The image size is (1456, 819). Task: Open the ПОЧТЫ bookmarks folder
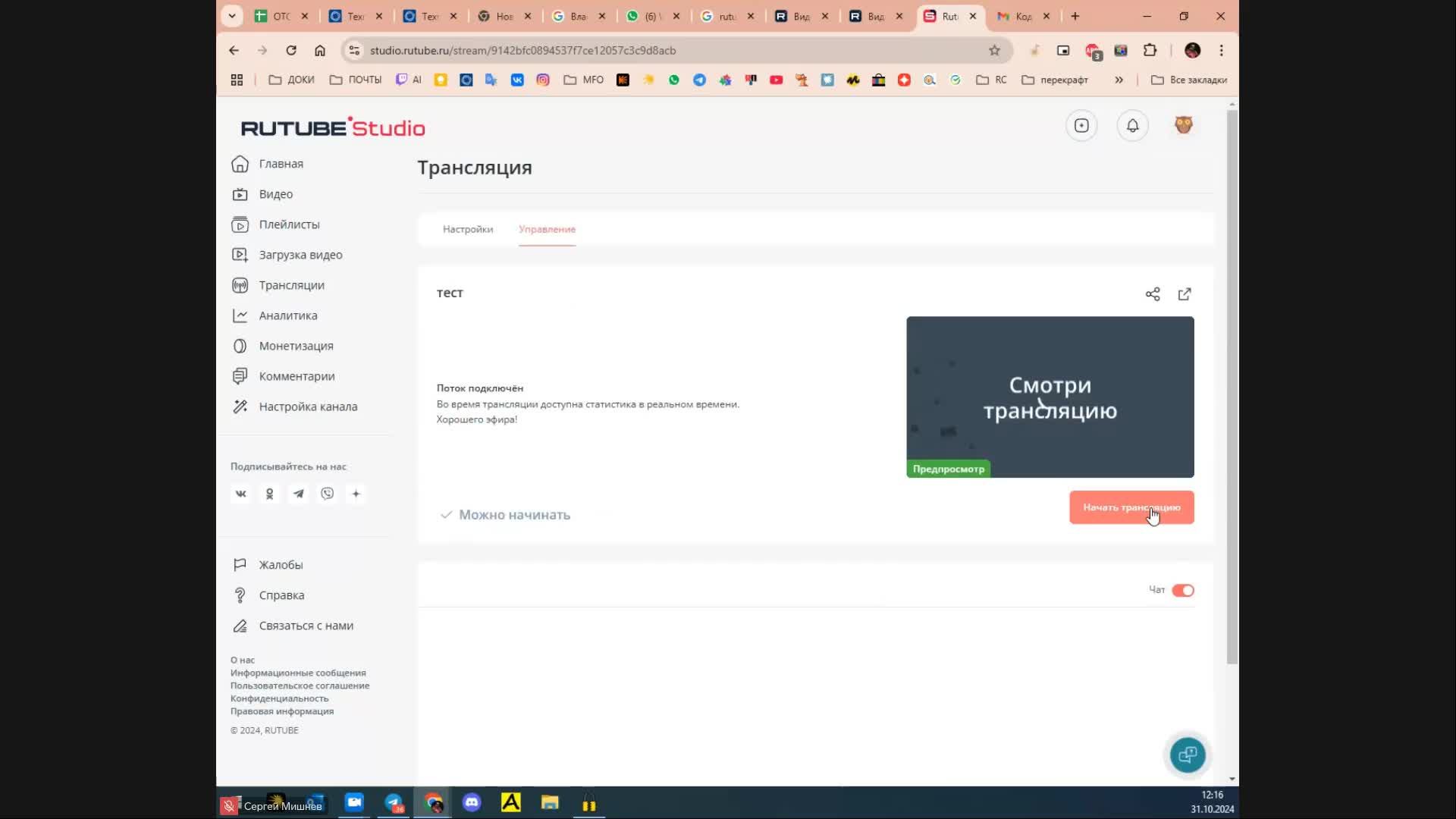pyautogui.click(x=356, y=80)
